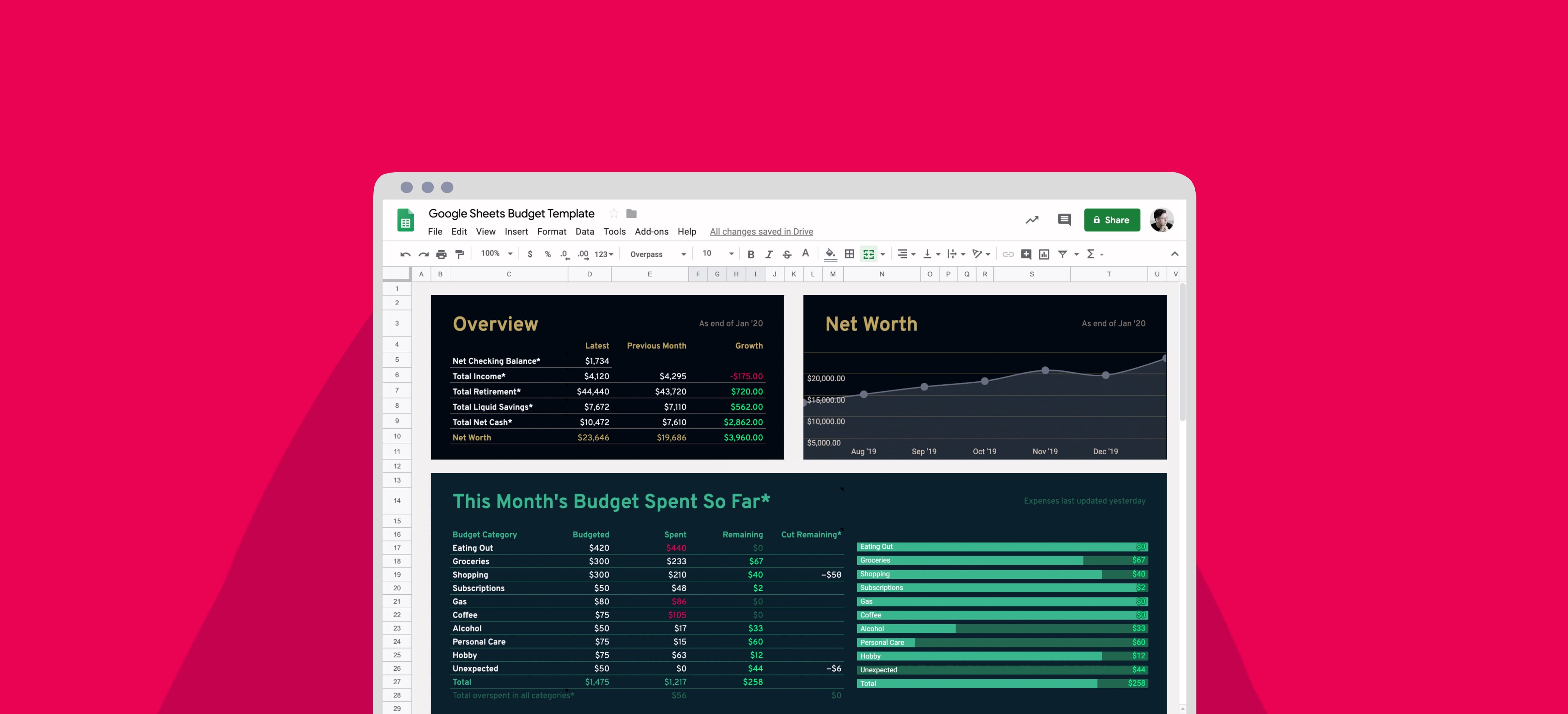
Task: Open the Borders tool
Action: (850, 254)
